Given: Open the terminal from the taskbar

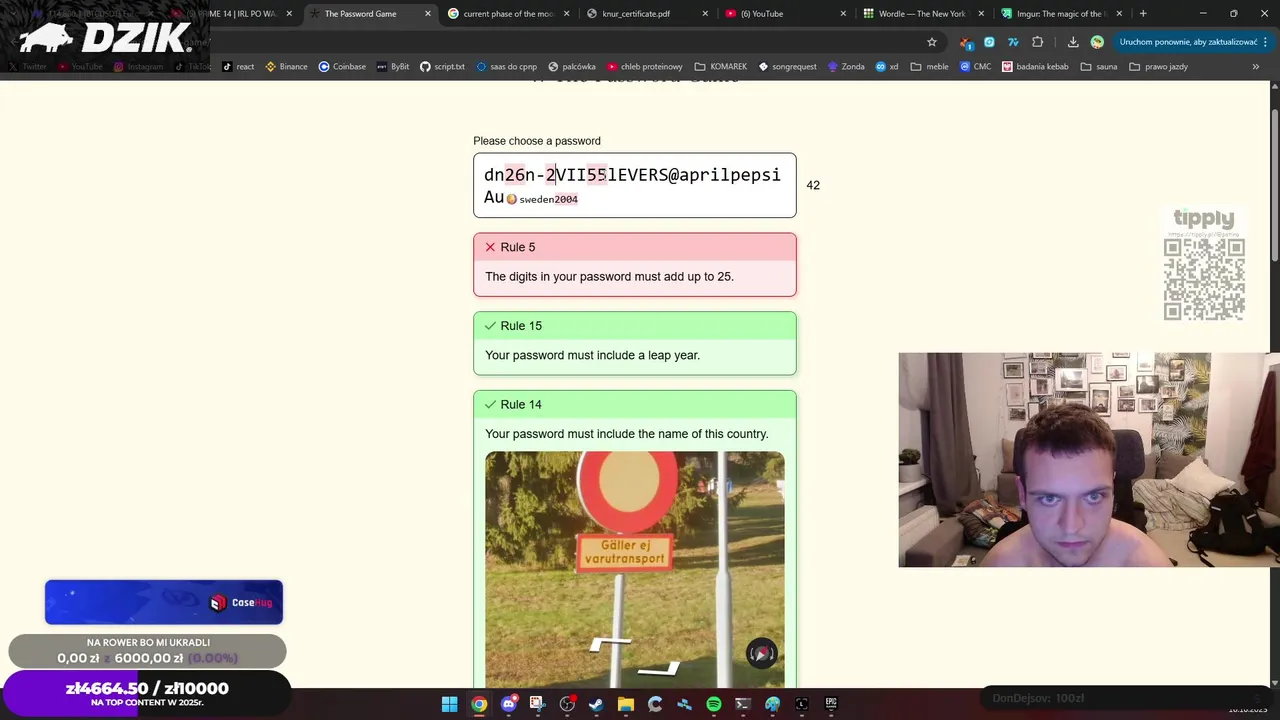Looking at the screenshot, I should (x=743, y=704).
